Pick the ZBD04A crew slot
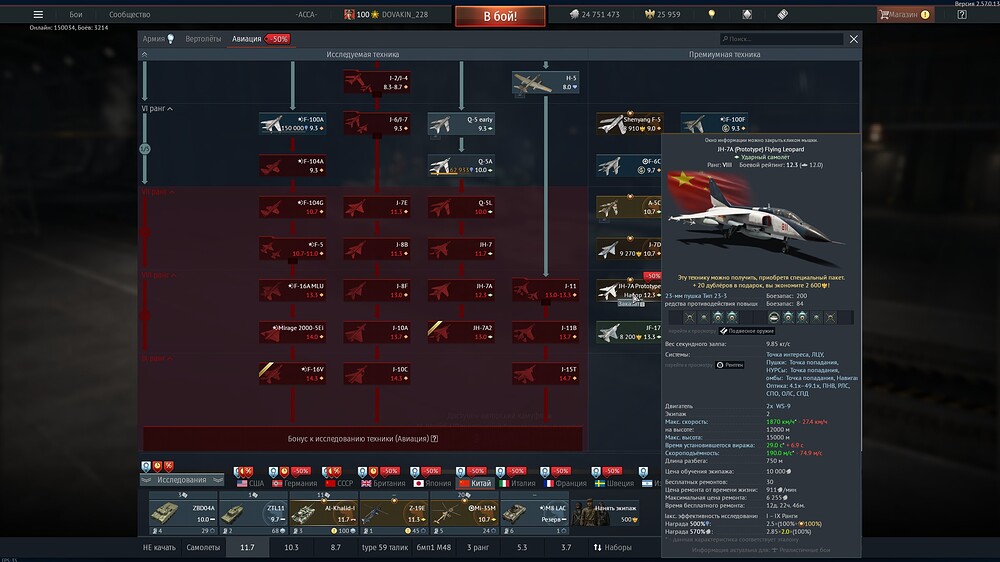 click(183, 513)
